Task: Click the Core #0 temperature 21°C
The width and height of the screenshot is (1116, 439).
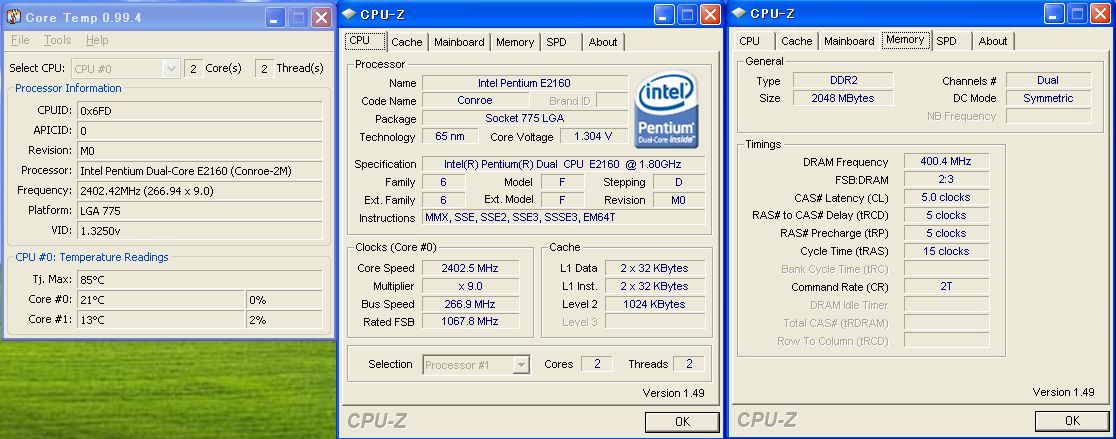Action: (160, 300)
